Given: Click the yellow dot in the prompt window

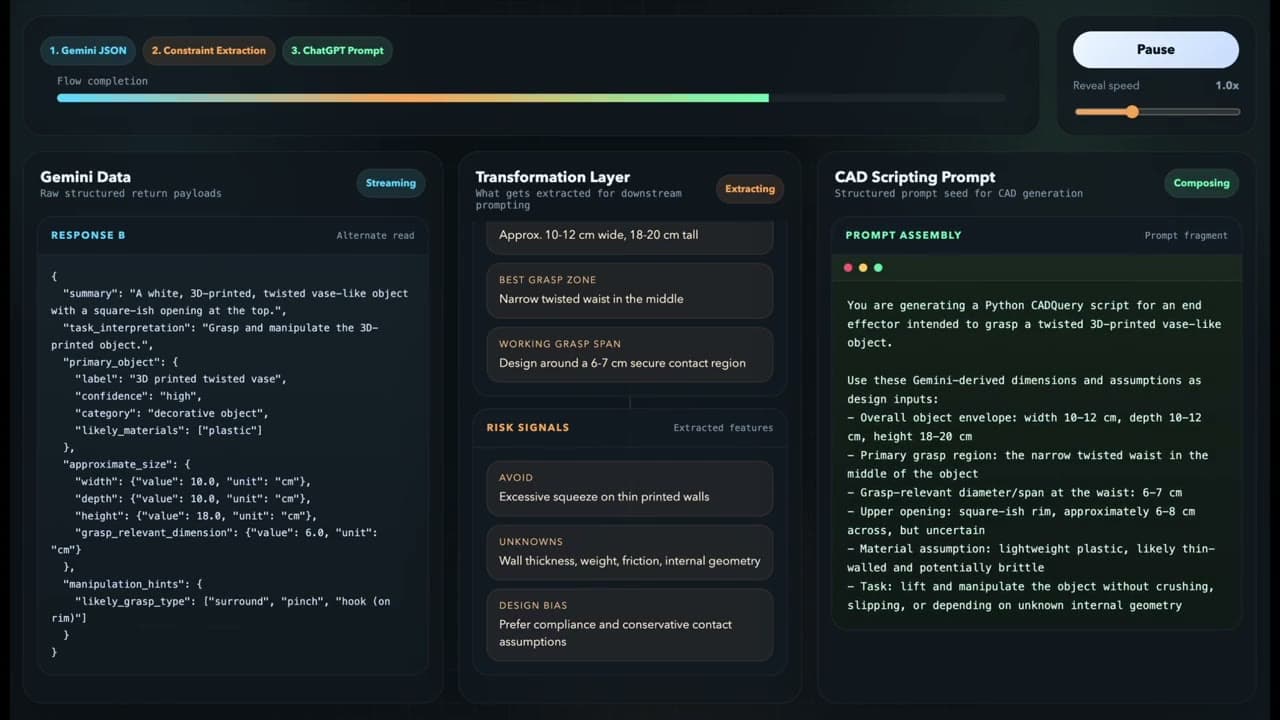Looking at the screenshot, I should click(864, 268).
